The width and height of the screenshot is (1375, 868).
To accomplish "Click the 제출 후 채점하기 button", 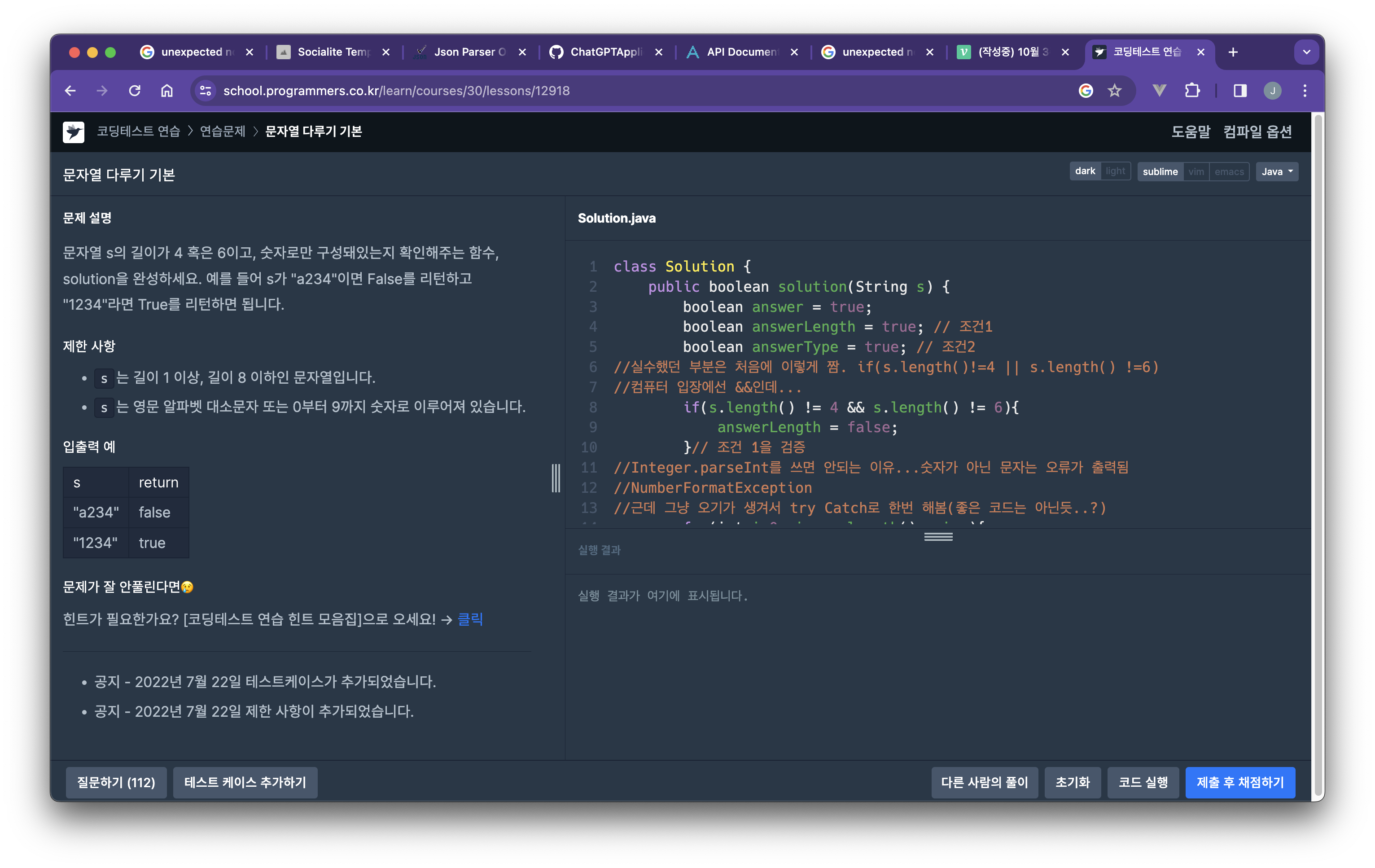I will (1239, 782).
